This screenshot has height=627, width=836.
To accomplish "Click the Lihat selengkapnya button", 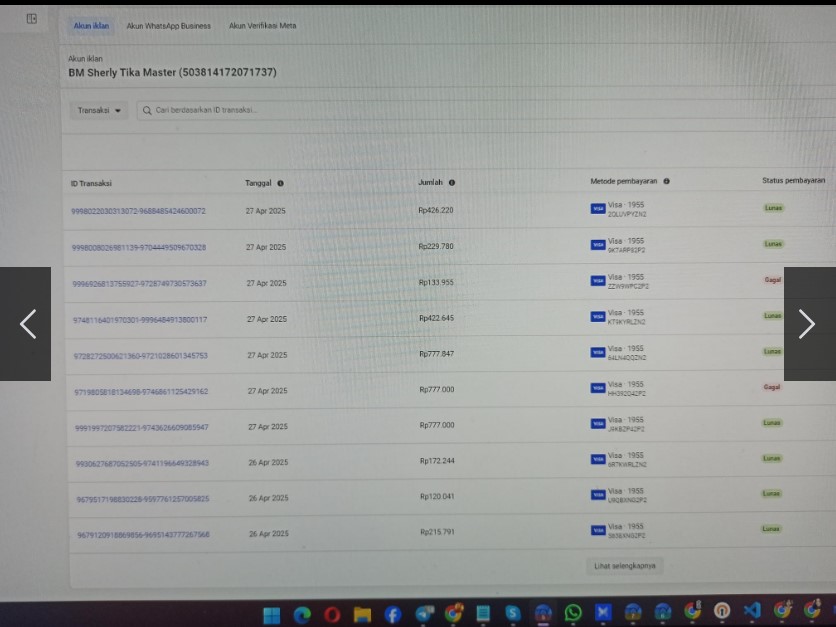I will pyautogui.click(x=625, y=566).
